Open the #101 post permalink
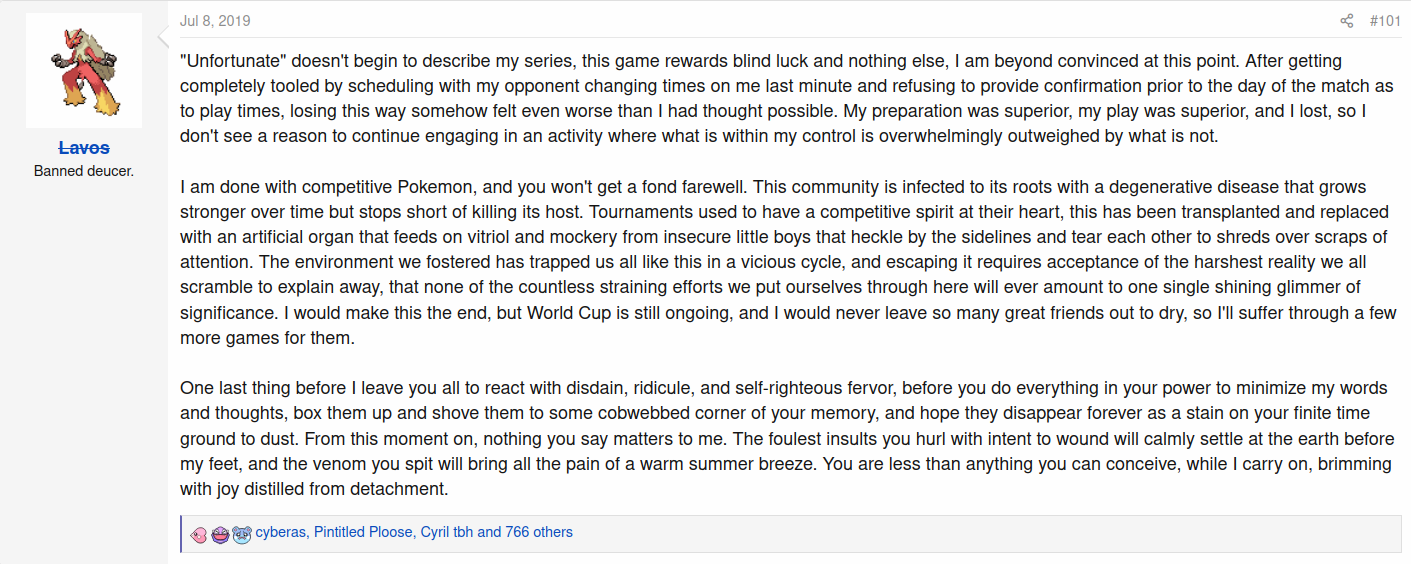Image resolution: width=1411 pixels, height=564 pixels. 1385,21
